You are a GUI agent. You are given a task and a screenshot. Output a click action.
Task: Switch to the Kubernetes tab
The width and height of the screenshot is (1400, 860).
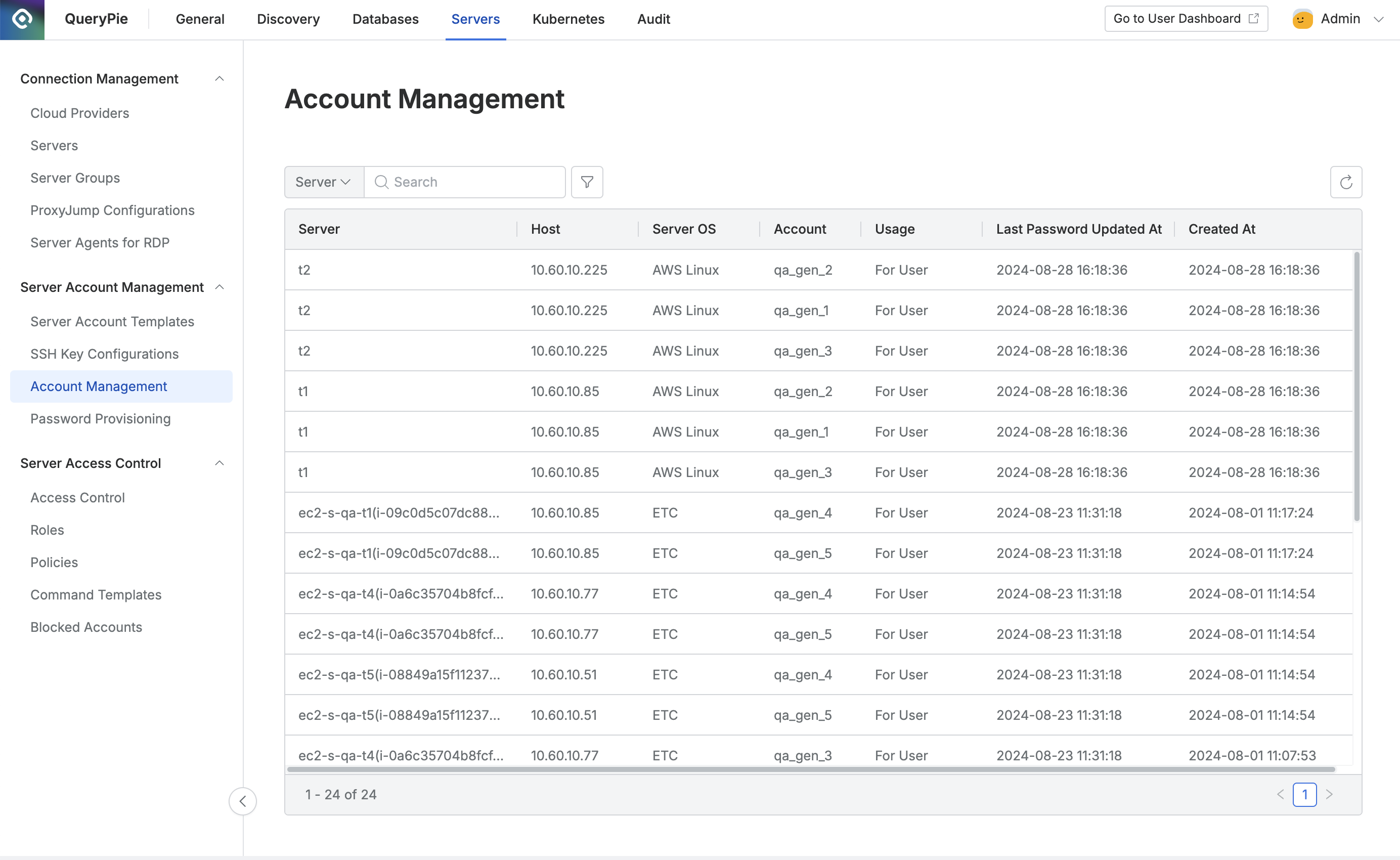[568, 19]
